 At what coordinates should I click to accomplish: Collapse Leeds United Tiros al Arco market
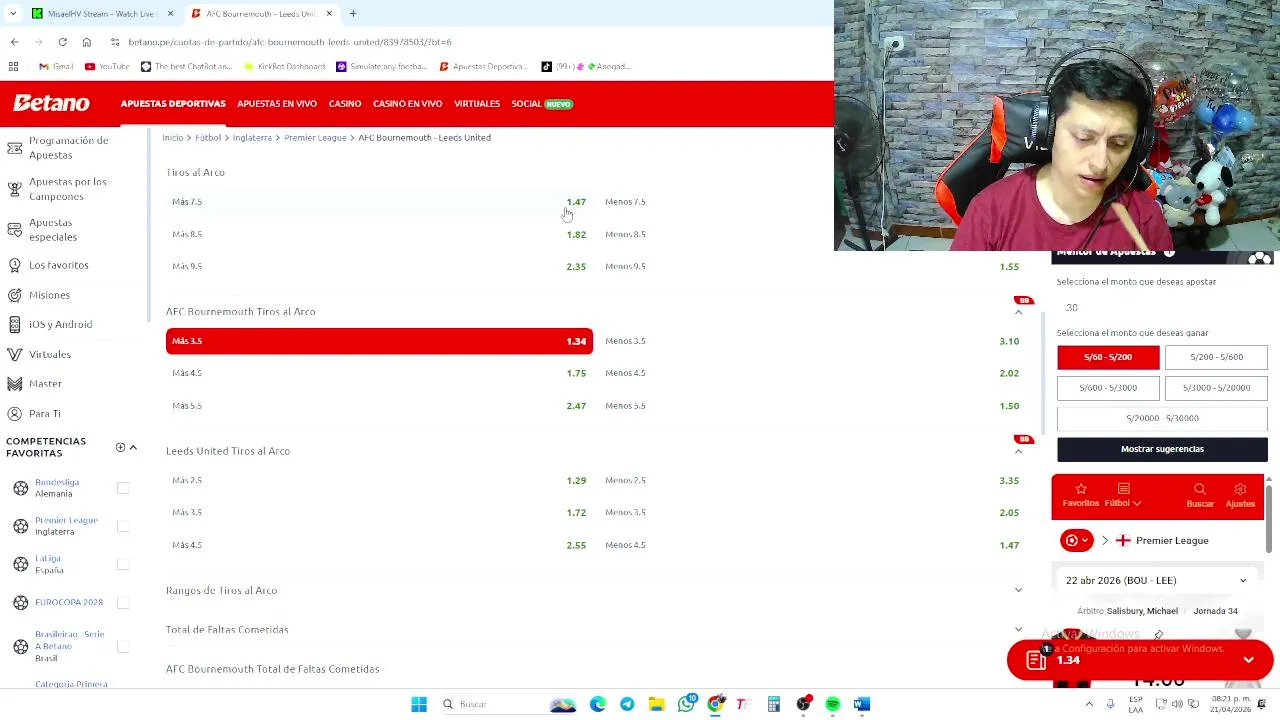click(x=1018, y=451)
